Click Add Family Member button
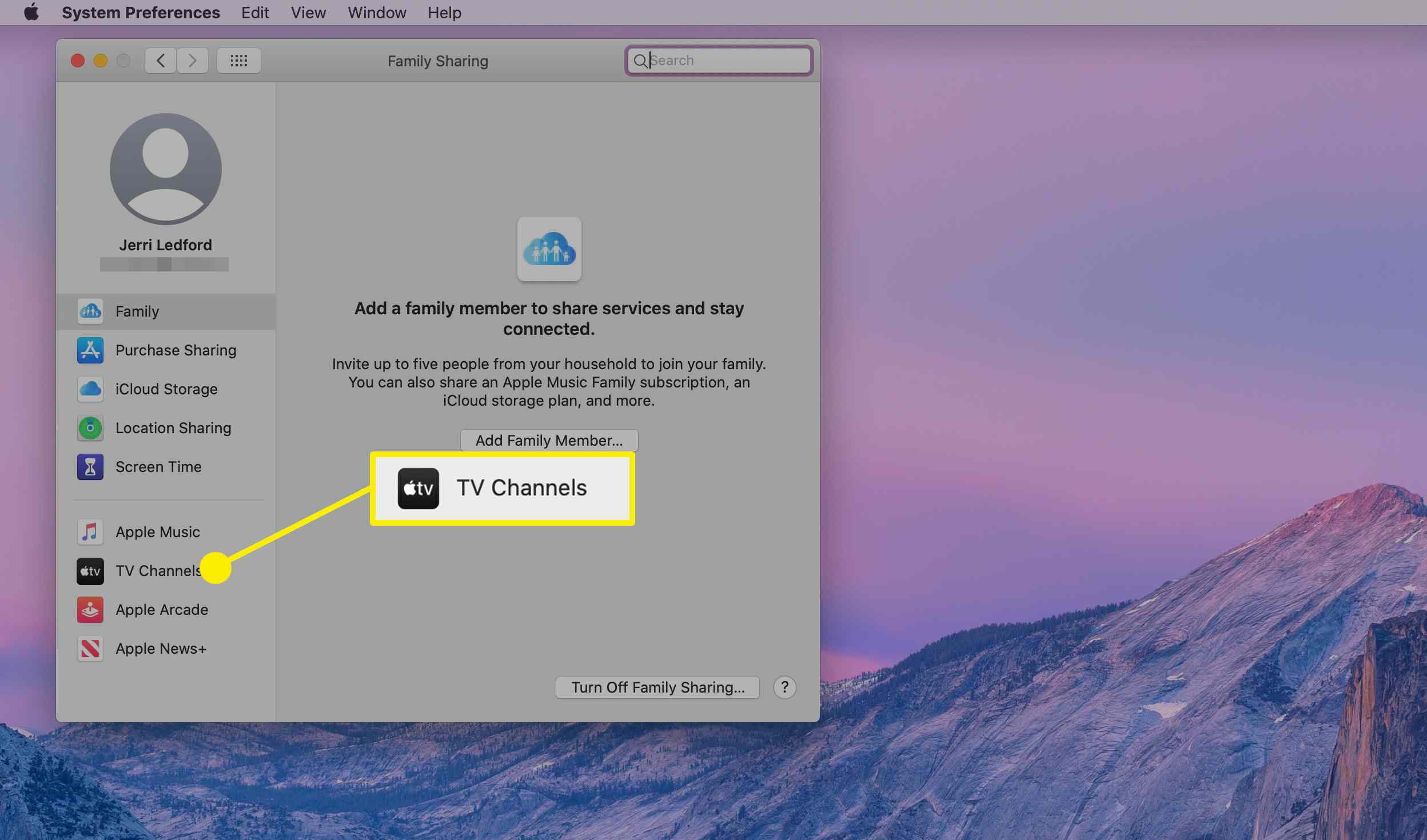Viewport: 1427px width, 840px height. click(549, 441)
